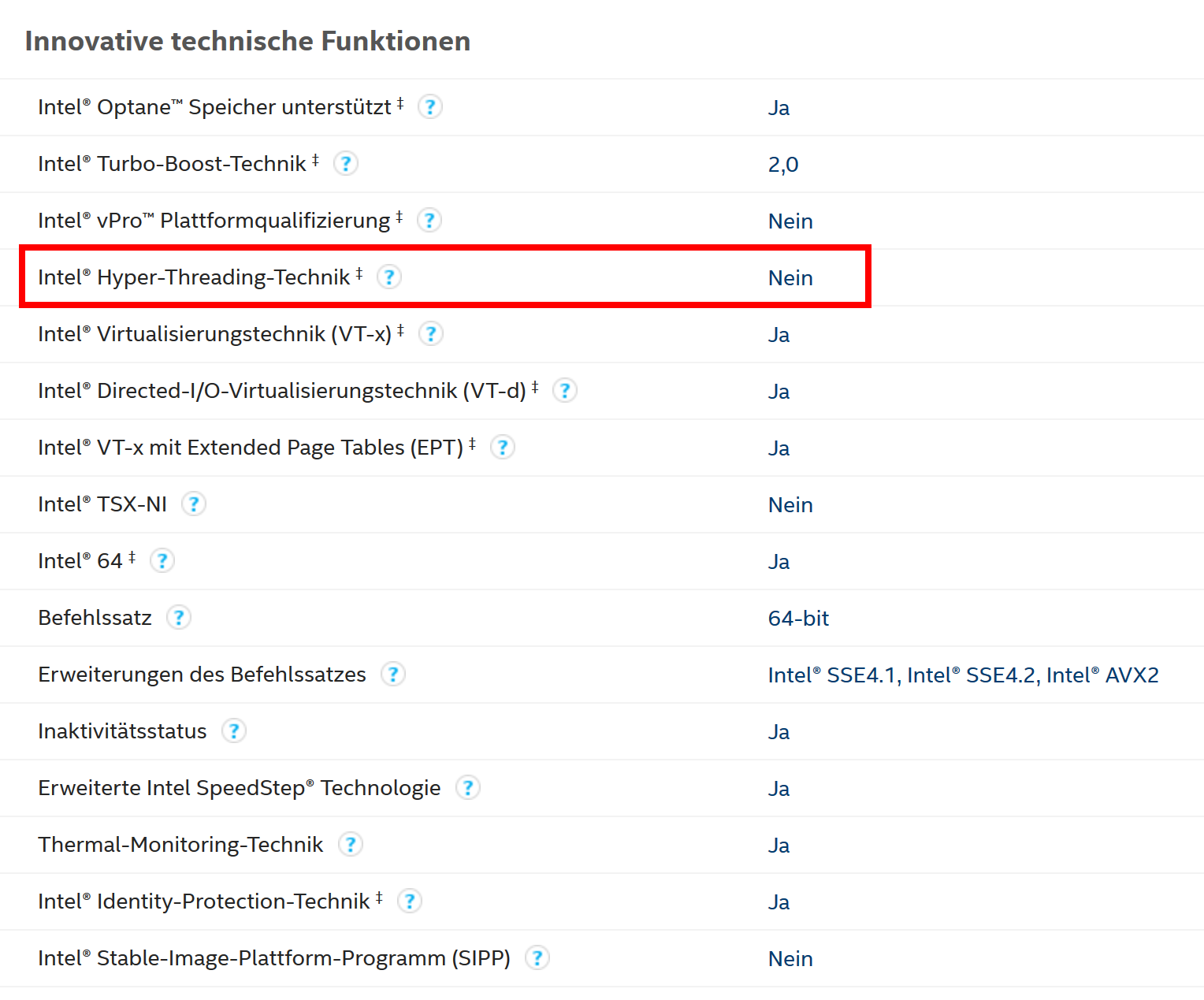This screenshot has width=1204, height=1000.
Task: Click 'Ja' in SpeedStep Technologie row
Action: [x=779, y=789]
